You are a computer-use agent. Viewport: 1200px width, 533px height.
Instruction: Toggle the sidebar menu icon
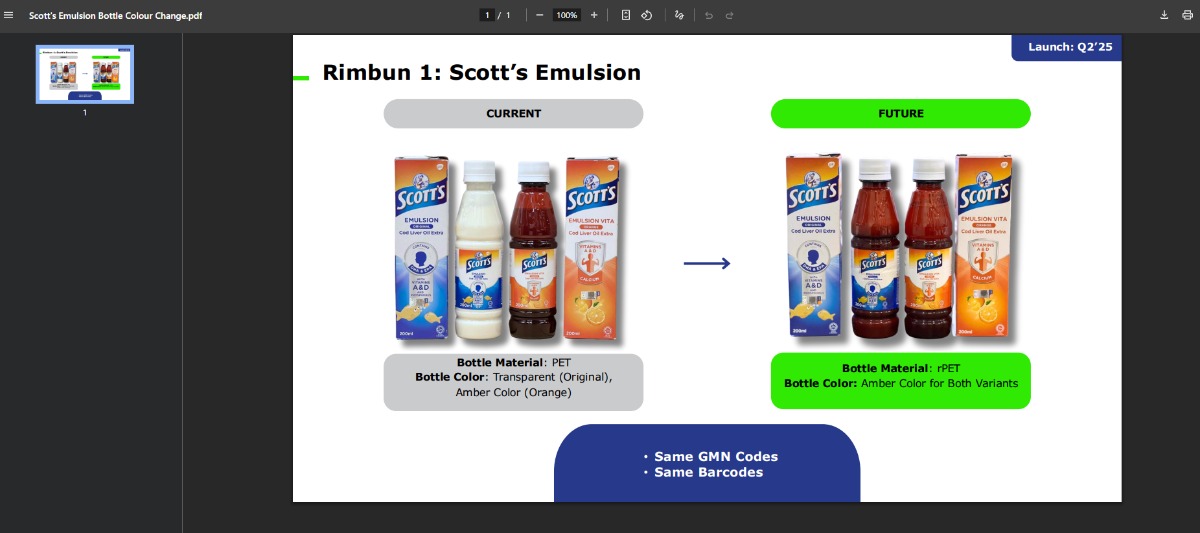point(9,15)
